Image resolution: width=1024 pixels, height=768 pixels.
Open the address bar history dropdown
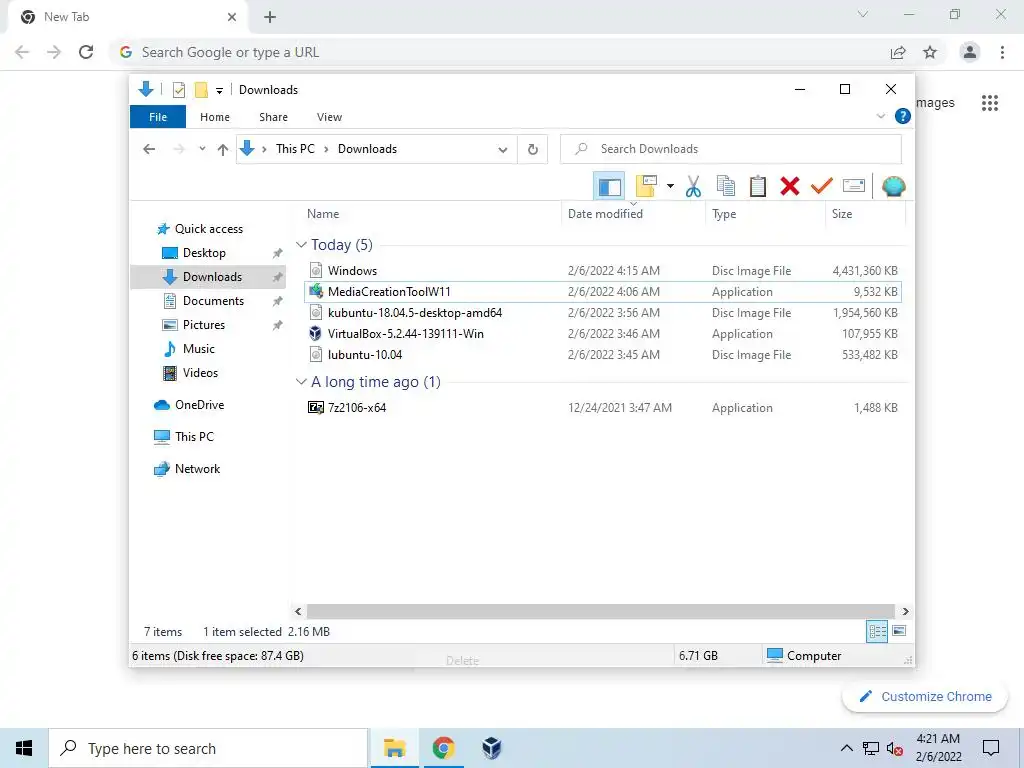(x=502, y=150)
